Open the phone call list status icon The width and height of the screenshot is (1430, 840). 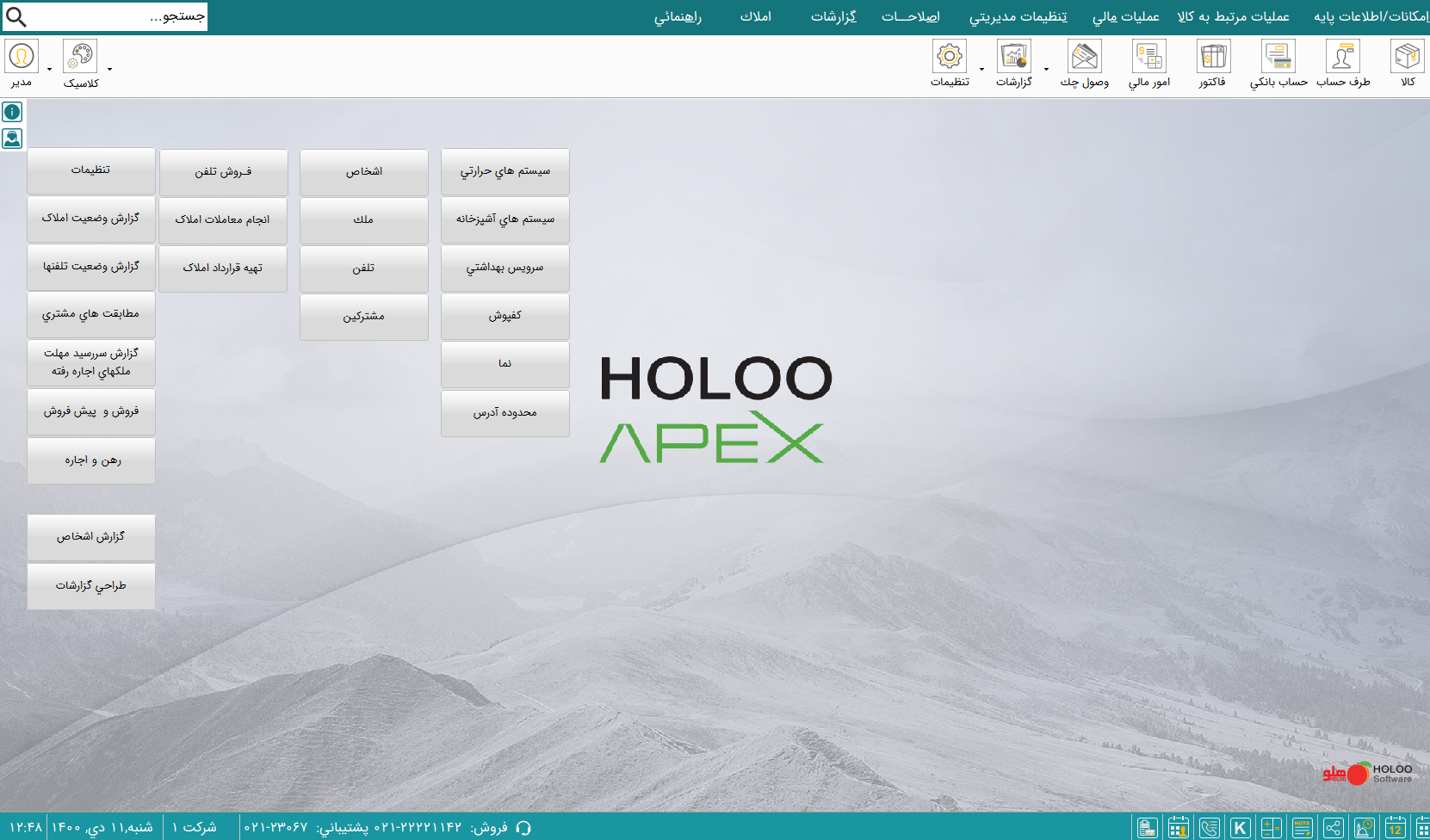click(1210, 828)
